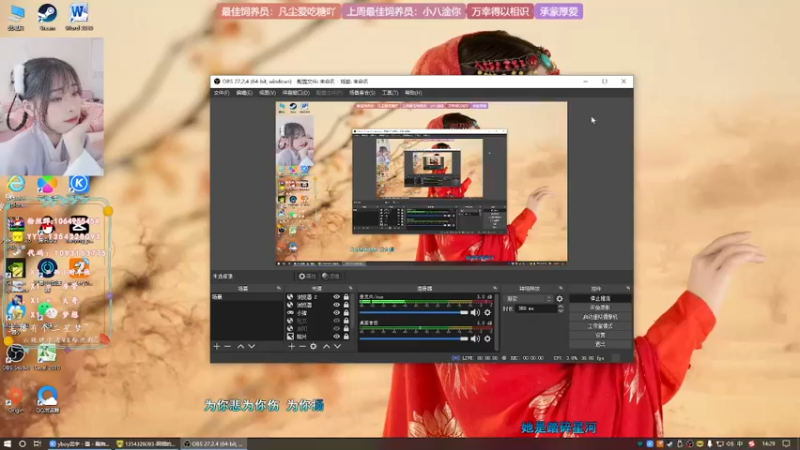Open the scene transition type dropdown
800x450 pixels.
(x=529, y=299)
